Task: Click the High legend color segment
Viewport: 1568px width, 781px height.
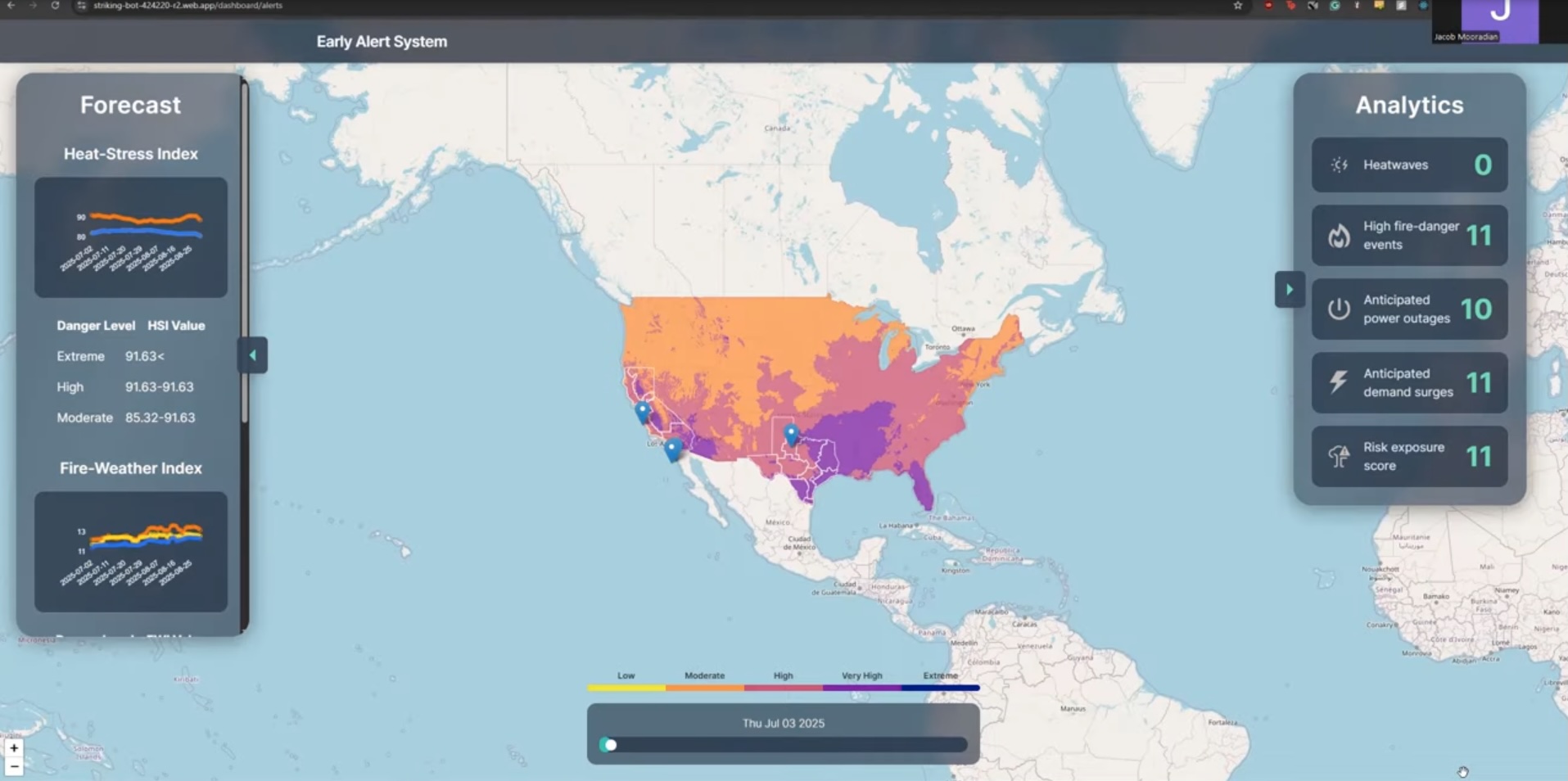Action: [784, 688]
